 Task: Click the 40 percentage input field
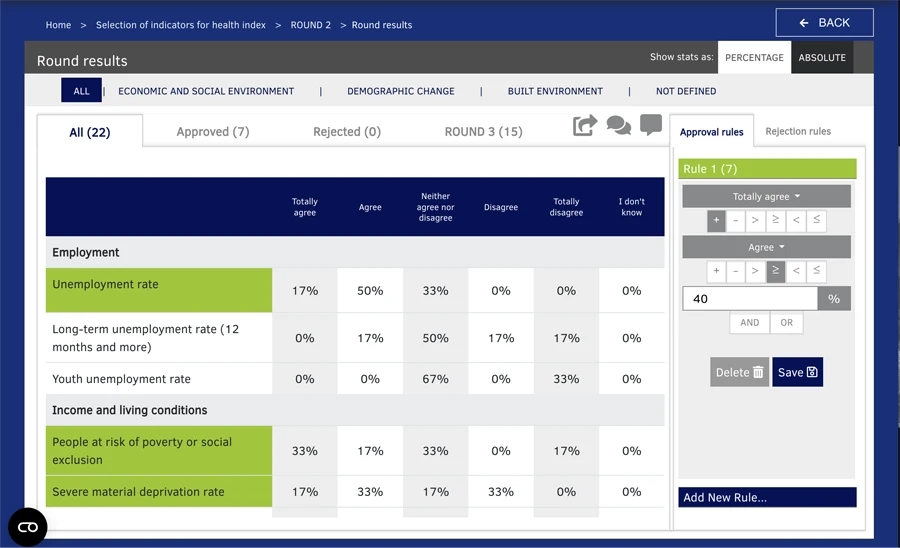[750, 298]
